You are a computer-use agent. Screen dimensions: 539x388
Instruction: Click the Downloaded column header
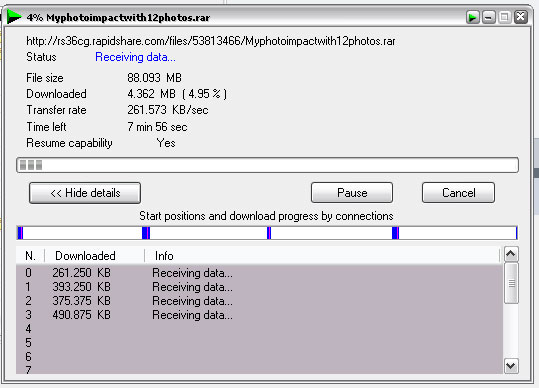94,256
